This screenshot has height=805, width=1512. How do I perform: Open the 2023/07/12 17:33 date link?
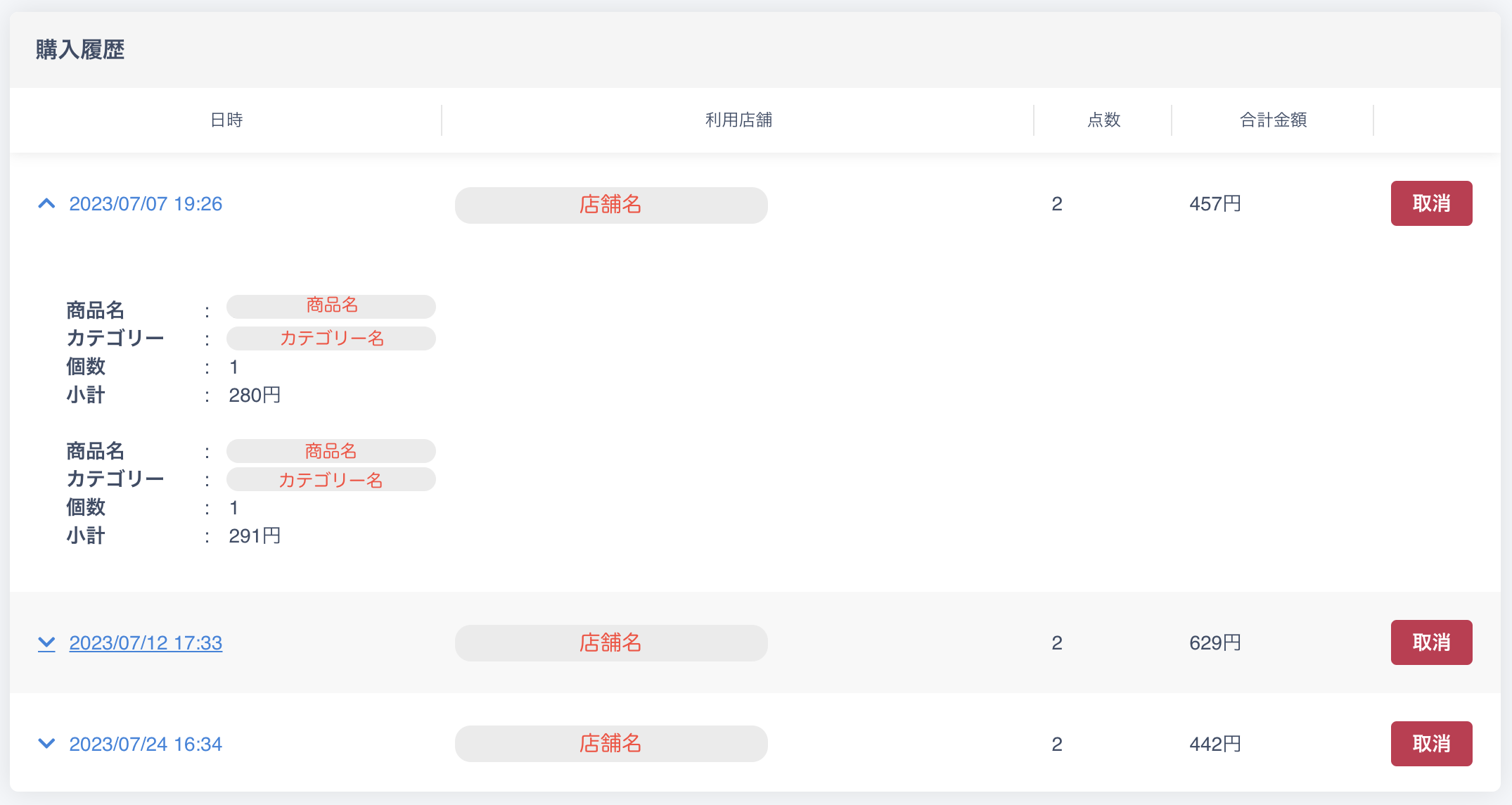pos(146,642)
